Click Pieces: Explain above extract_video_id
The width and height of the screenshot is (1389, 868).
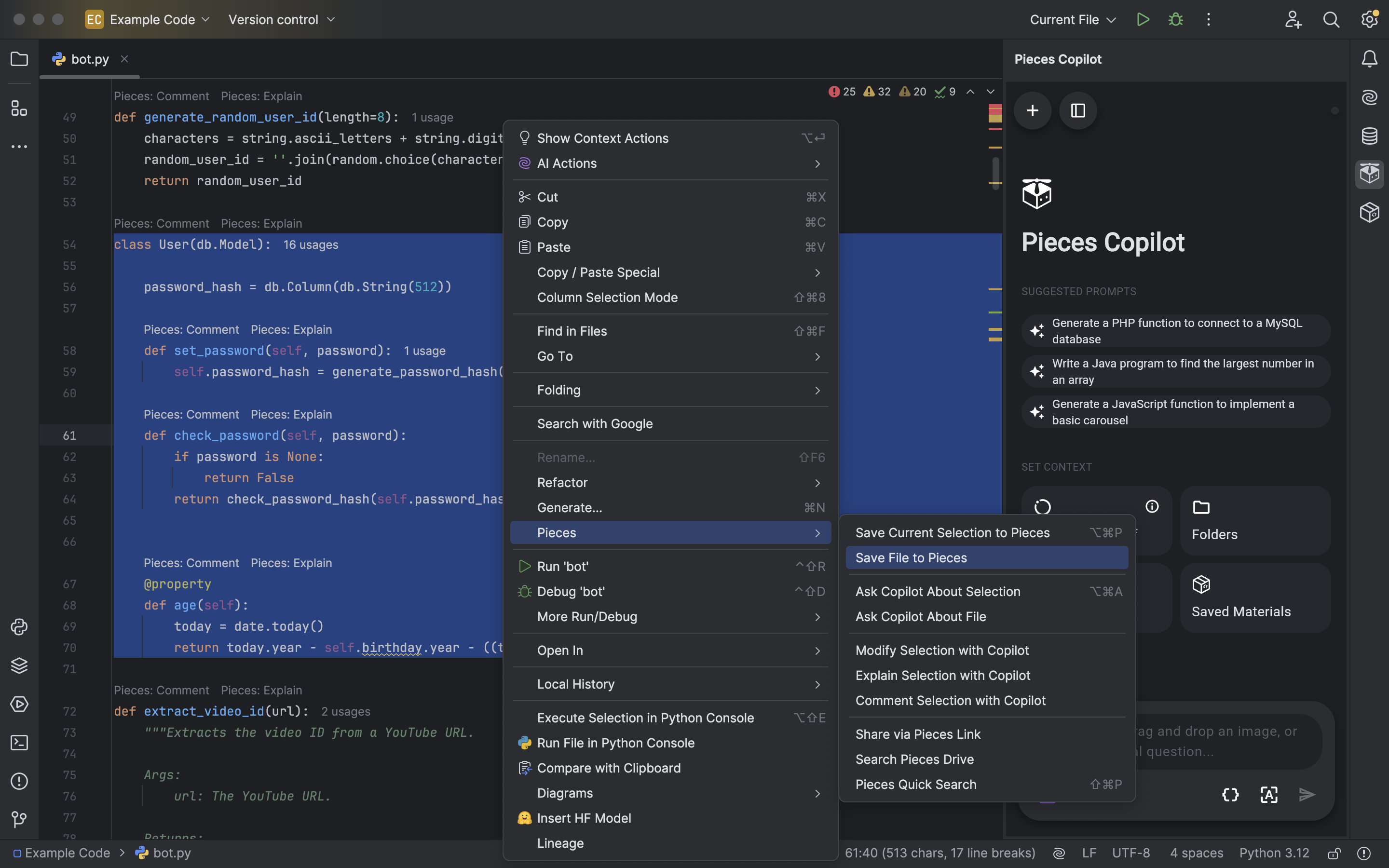pos(261,690)
